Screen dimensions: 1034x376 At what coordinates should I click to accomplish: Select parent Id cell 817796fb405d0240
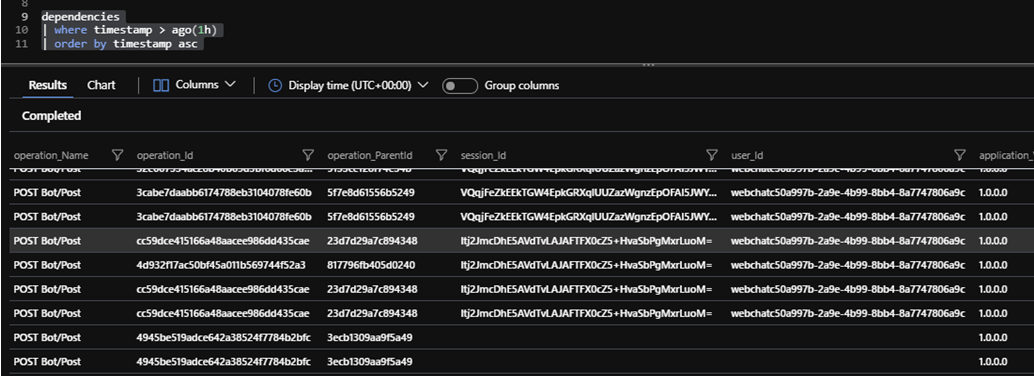372,265
